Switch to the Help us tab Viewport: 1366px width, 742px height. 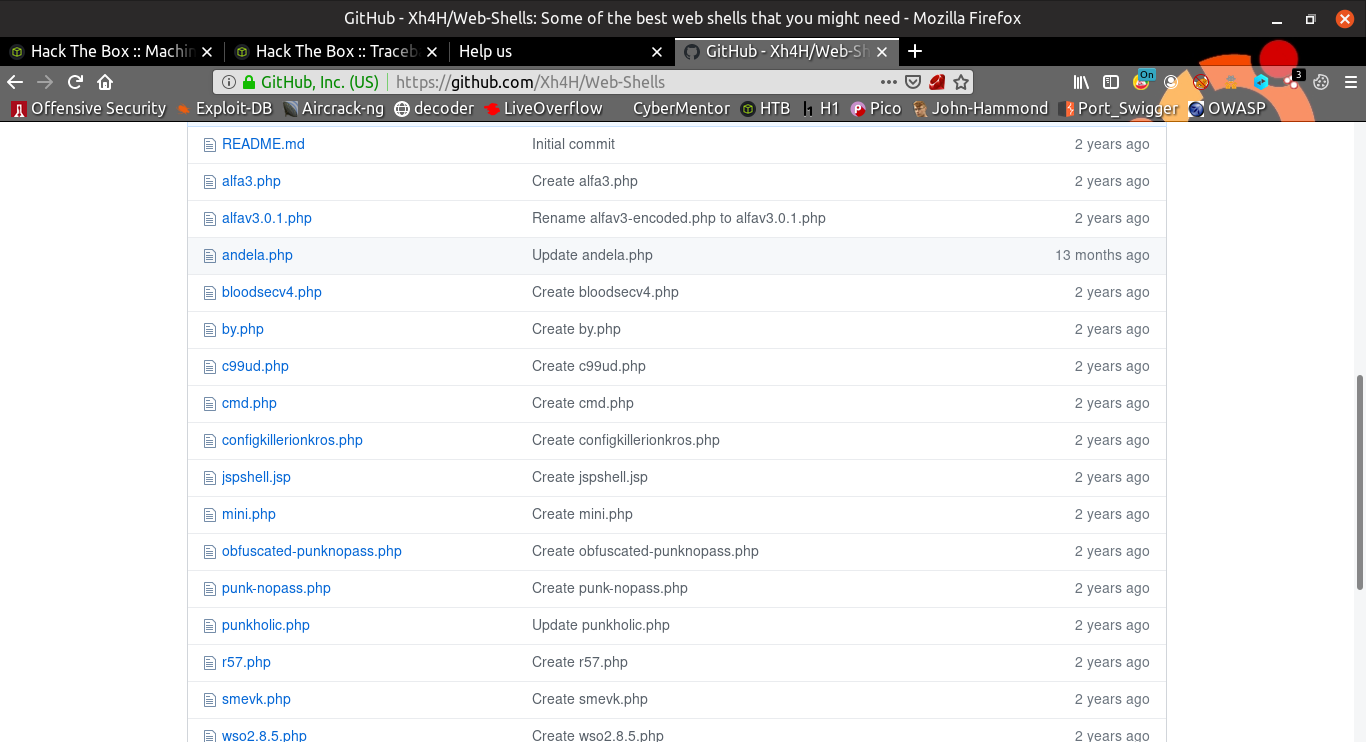(x=561, y=51)
